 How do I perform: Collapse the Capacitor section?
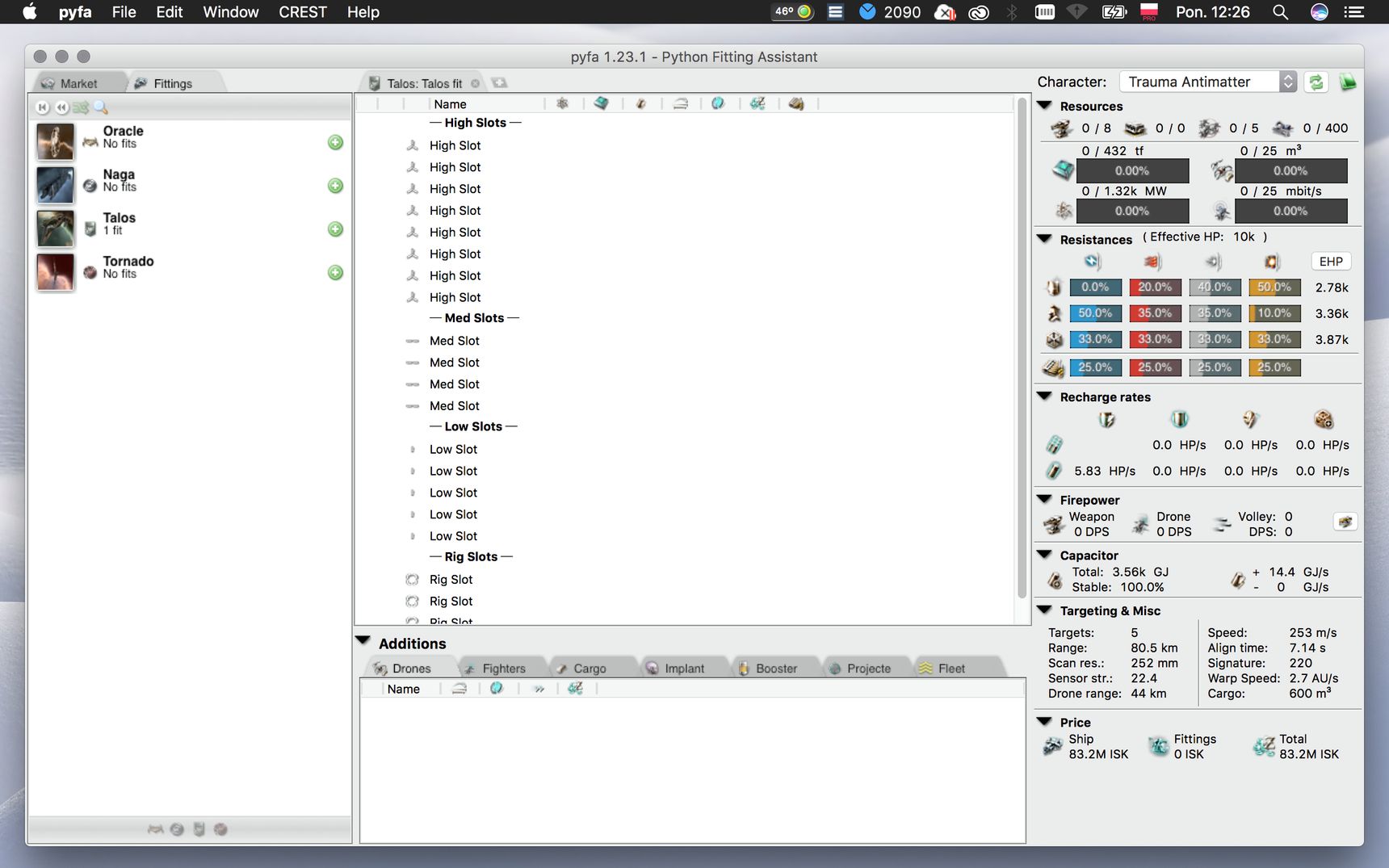pos(1044,555)
